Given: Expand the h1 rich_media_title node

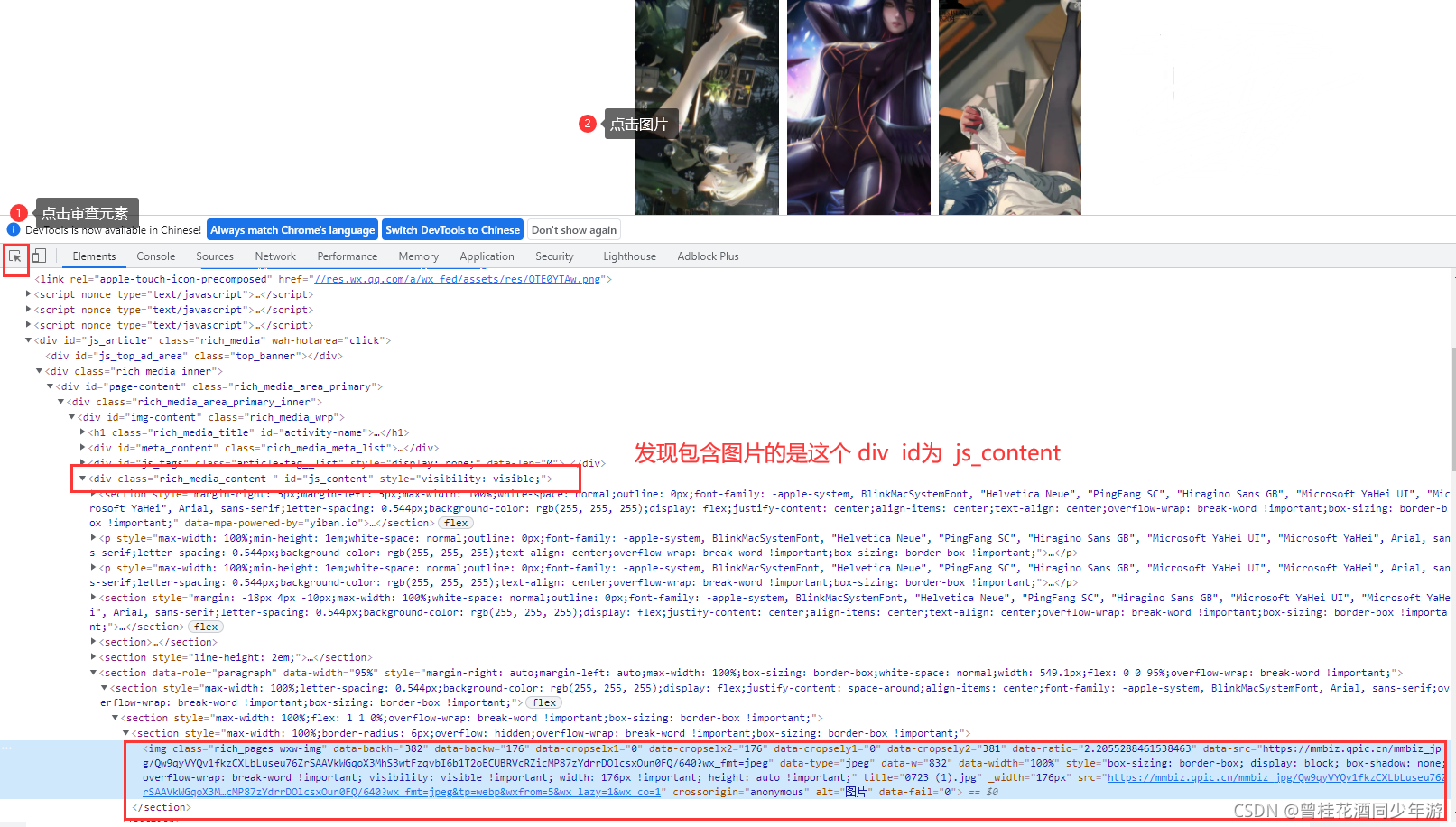Looking at the screenshot, I should coord(83,432).
